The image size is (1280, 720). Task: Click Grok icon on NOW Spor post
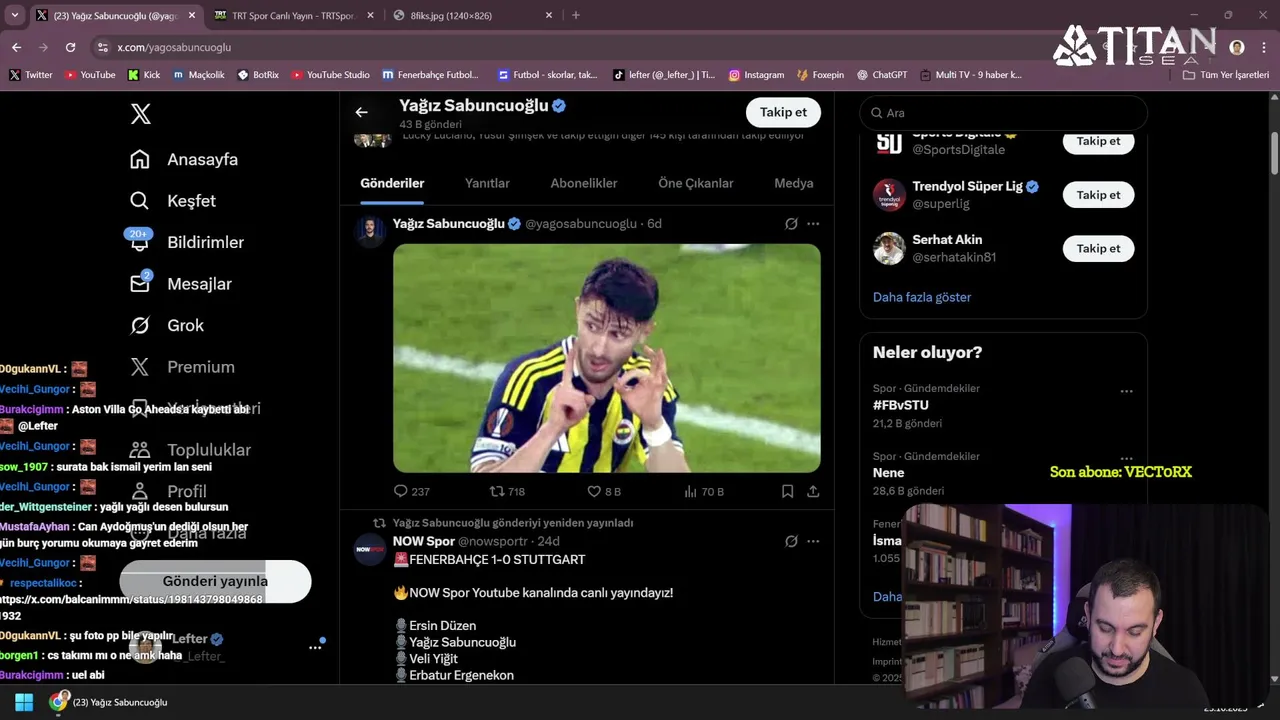coord(791,541)
